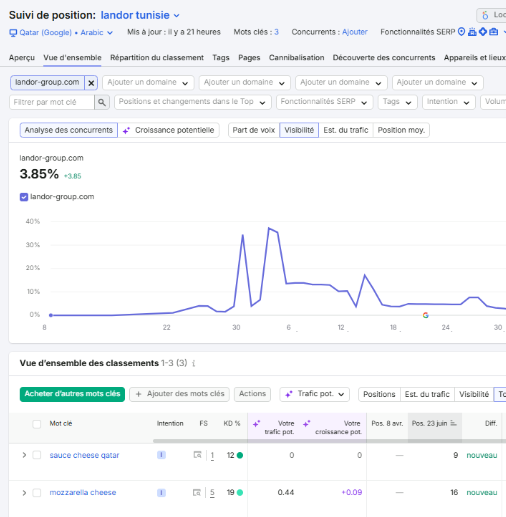Click the plus icon on Ajouter des mots clés
Viewport: 506px width, 517px height.
pos(139,394)
